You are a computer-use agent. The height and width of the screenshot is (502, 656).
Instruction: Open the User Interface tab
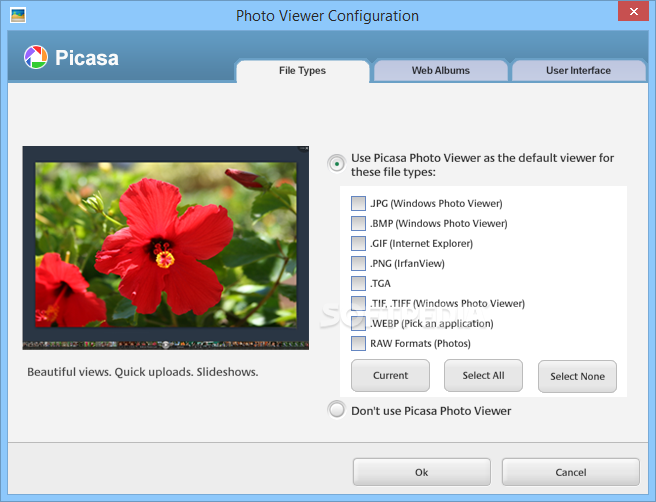578,71
